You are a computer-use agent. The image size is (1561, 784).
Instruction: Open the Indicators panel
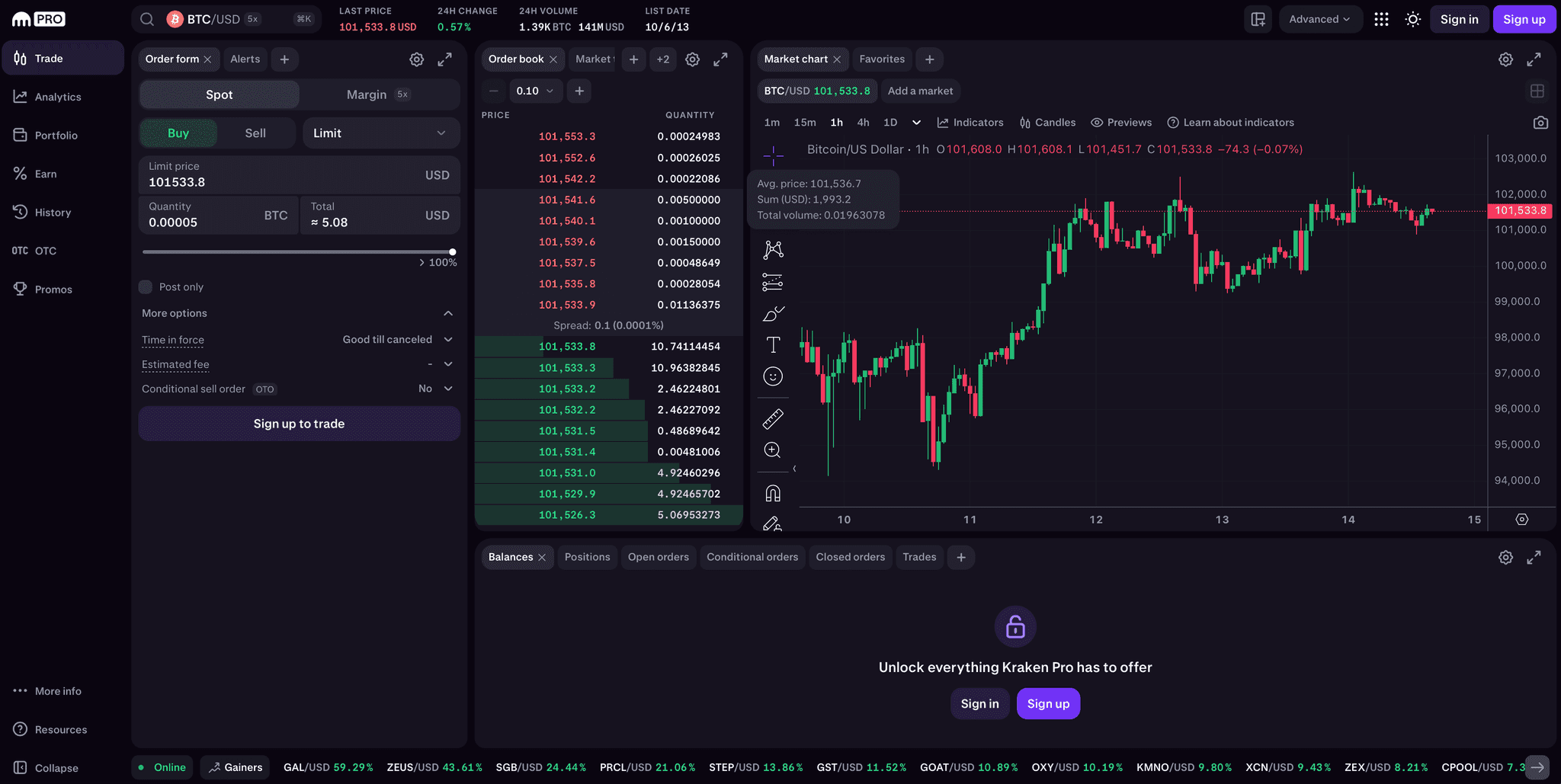pyautogui.click(x=970, y=122)
